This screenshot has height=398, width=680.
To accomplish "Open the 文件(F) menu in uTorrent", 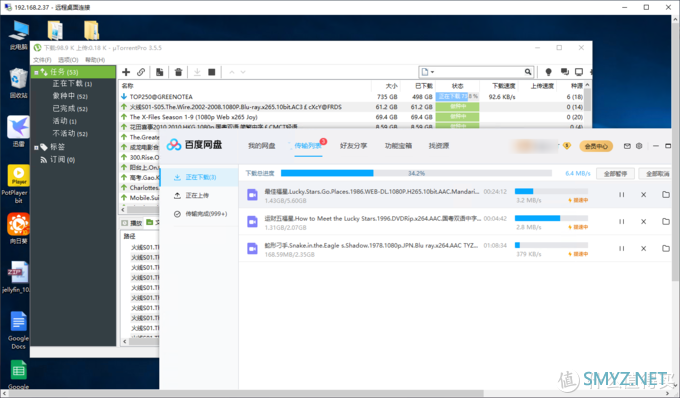I will pos(42,60).
